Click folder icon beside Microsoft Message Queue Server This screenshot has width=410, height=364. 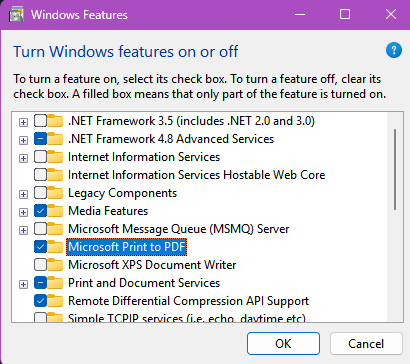coord(55,229)
